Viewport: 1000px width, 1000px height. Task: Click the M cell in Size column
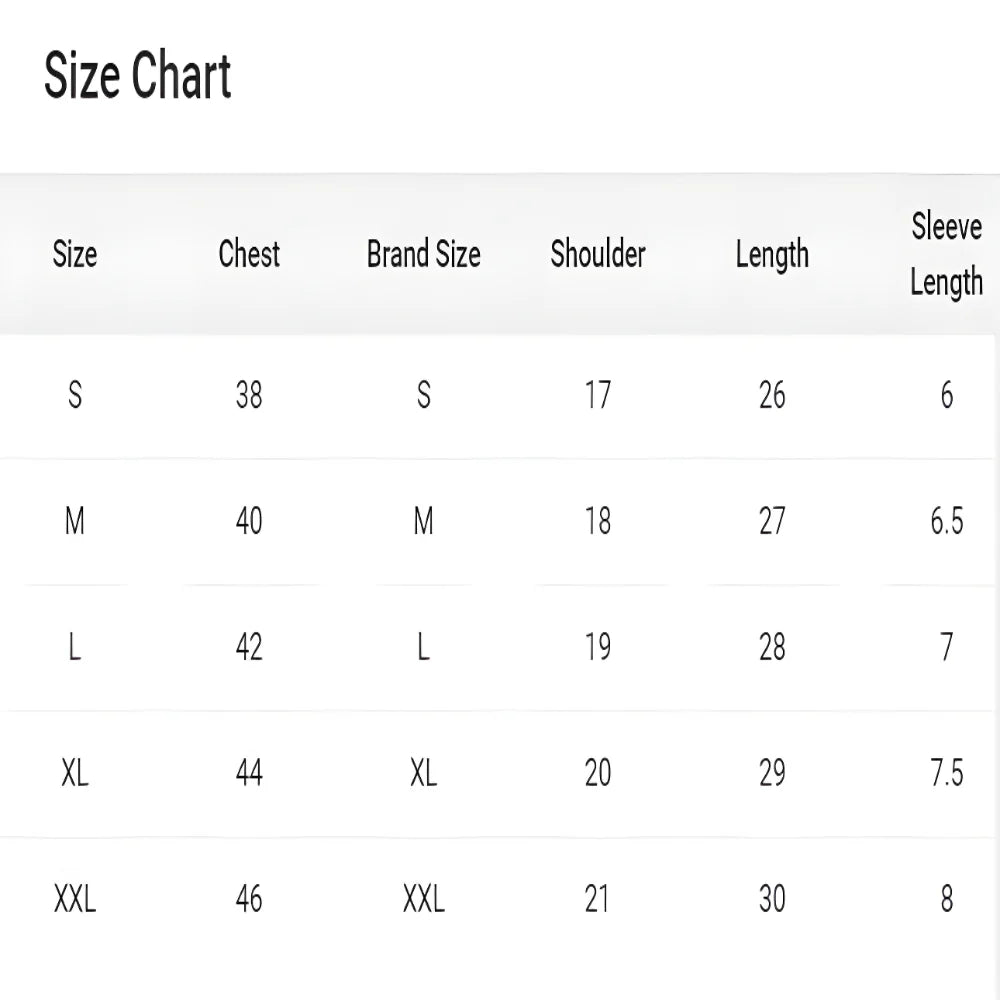pyautogui.click(x=75, y=522)
